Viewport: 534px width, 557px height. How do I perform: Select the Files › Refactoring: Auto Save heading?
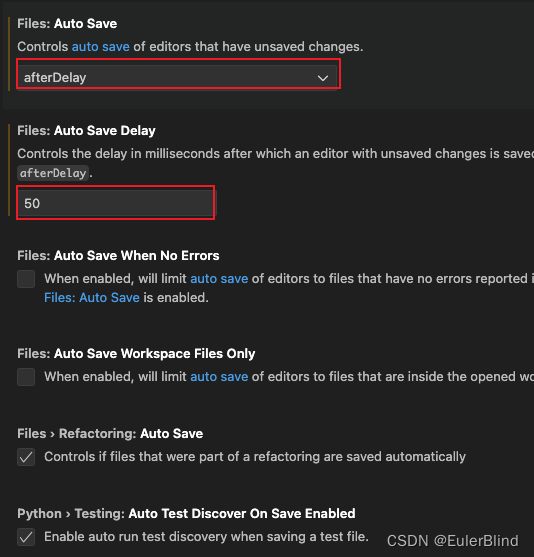(x=110, y=434)
